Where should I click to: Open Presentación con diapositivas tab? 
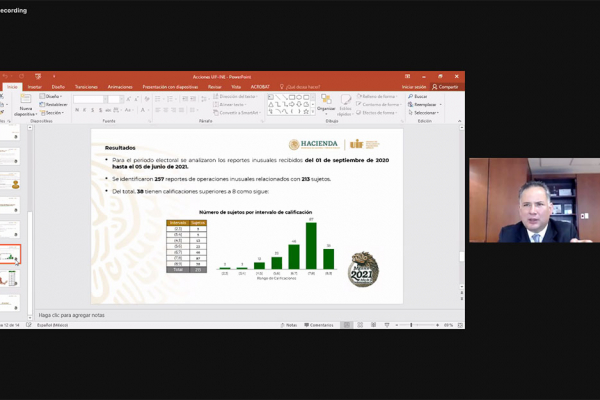170,87
